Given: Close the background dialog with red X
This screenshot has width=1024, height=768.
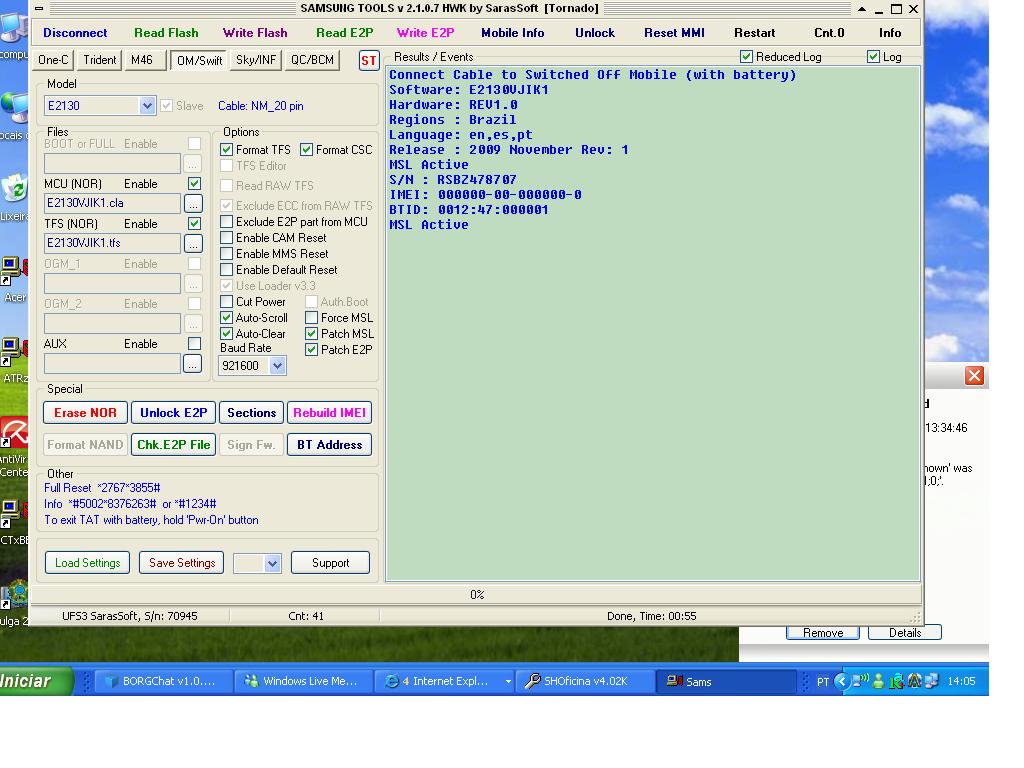Looking at the screenshot, I should coord(974,376).
